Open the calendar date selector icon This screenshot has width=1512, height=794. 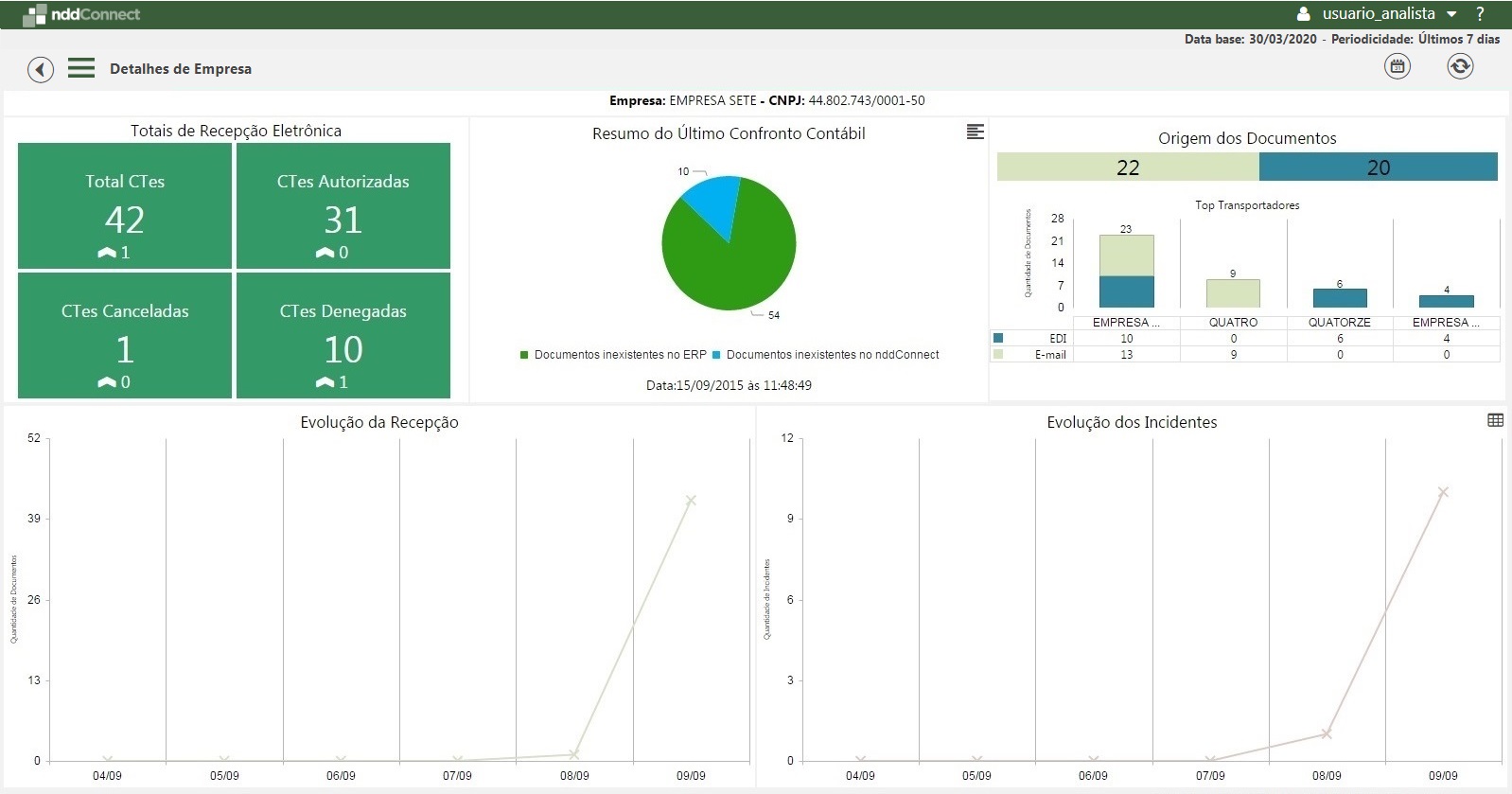click(x=1397, y=66)
